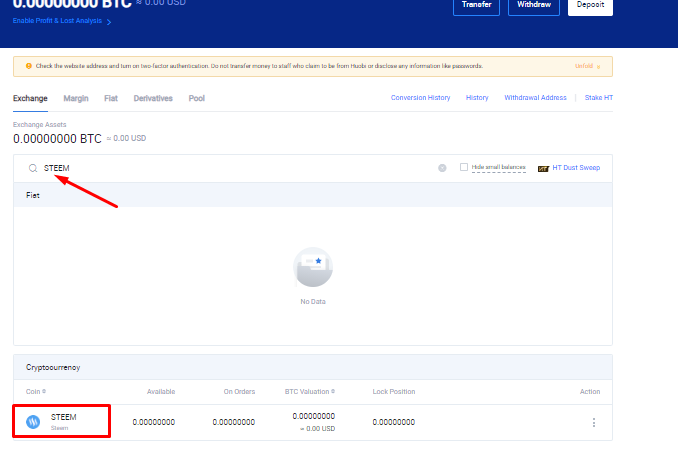Switch to the Pool tab
678x459 pixels.
point(197,99)
